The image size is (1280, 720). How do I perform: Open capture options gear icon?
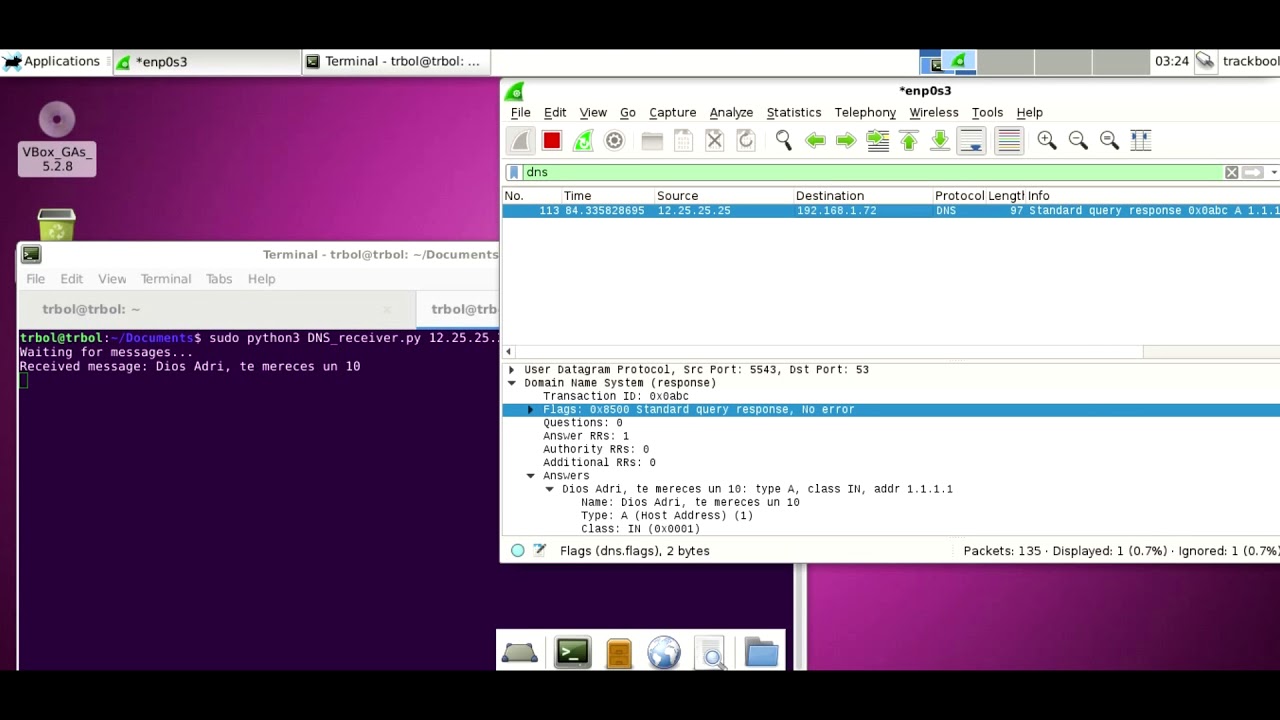tap(614, 141)
